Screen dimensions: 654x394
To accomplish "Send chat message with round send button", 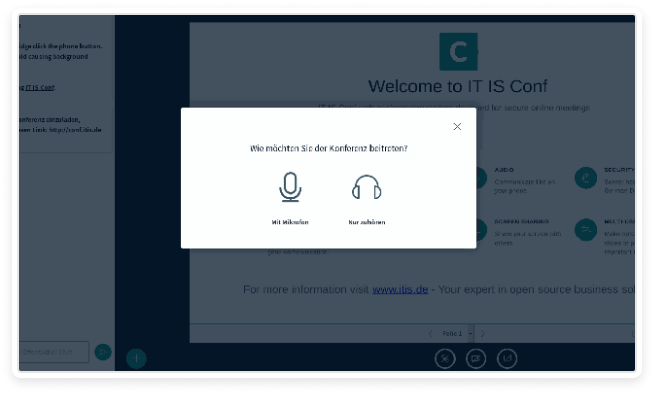I will tap(103, 352).
